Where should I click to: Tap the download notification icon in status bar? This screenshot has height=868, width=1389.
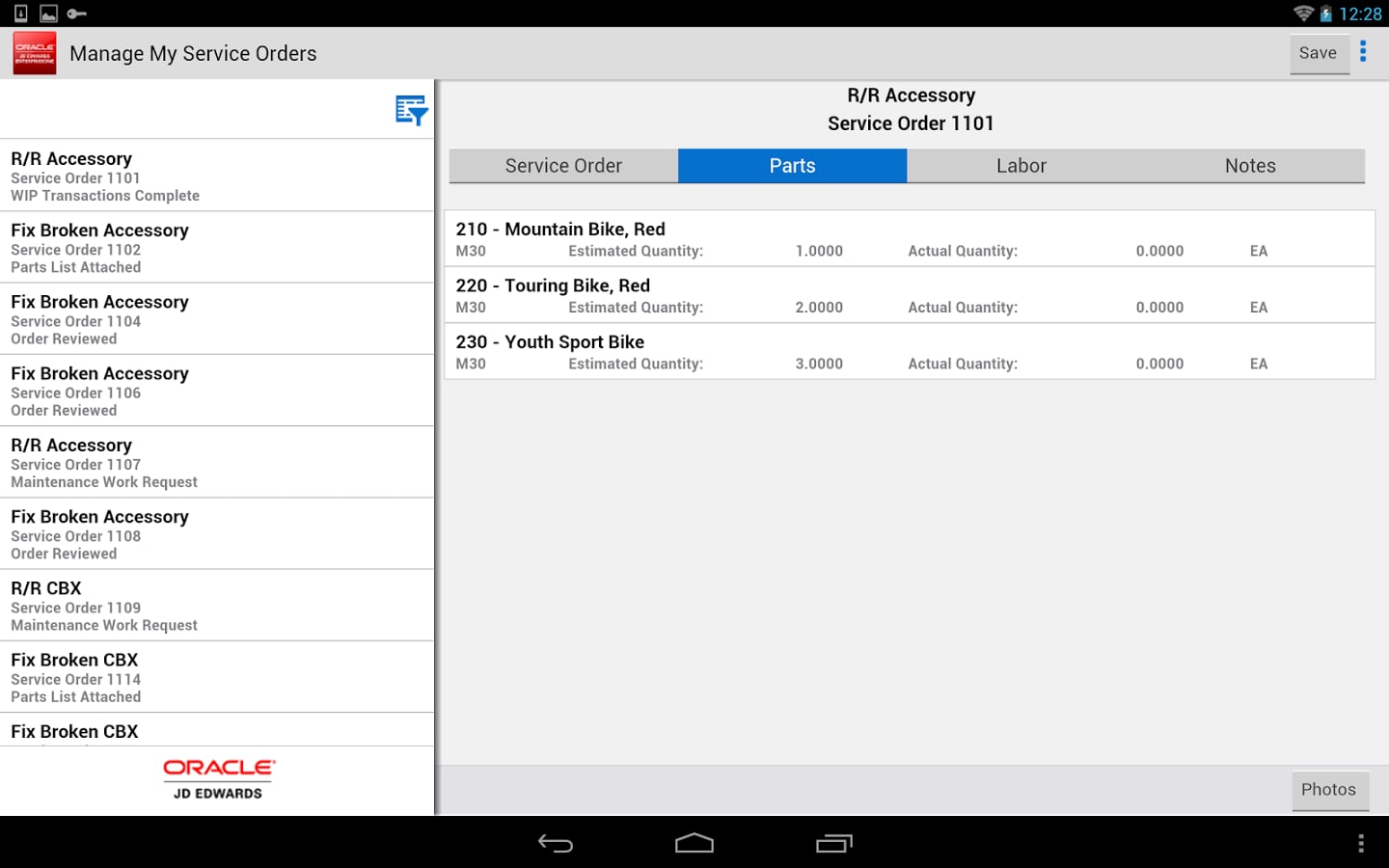tap(21, 14)
